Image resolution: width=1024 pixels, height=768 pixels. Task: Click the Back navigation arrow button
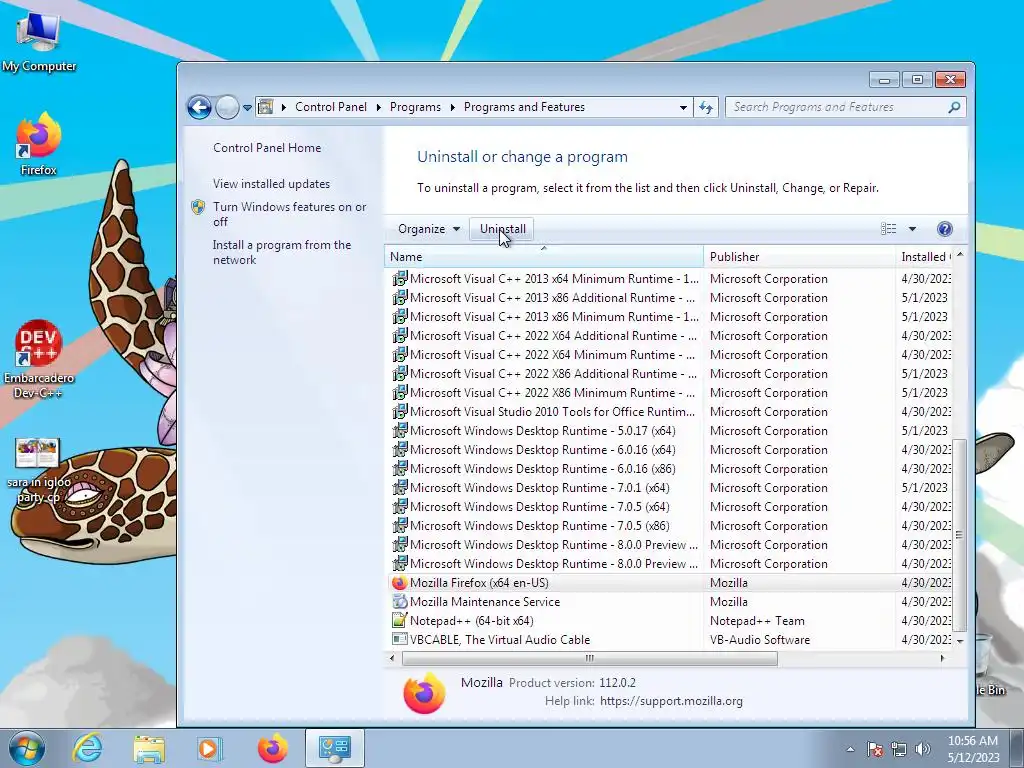(x=199, y=107)
